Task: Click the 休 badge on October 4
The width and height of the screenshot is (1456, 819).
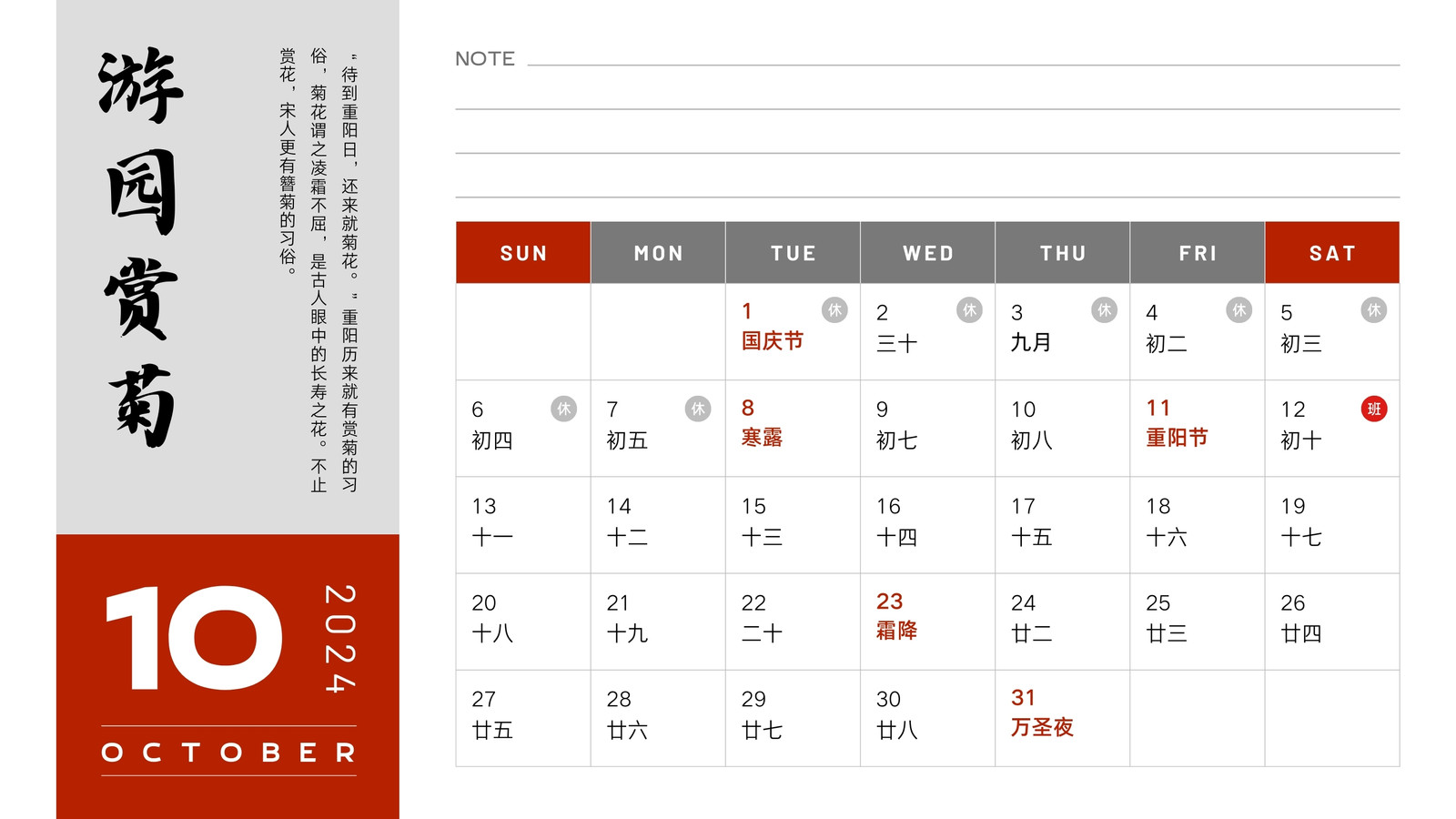Action: click(x=1239, y=310)
